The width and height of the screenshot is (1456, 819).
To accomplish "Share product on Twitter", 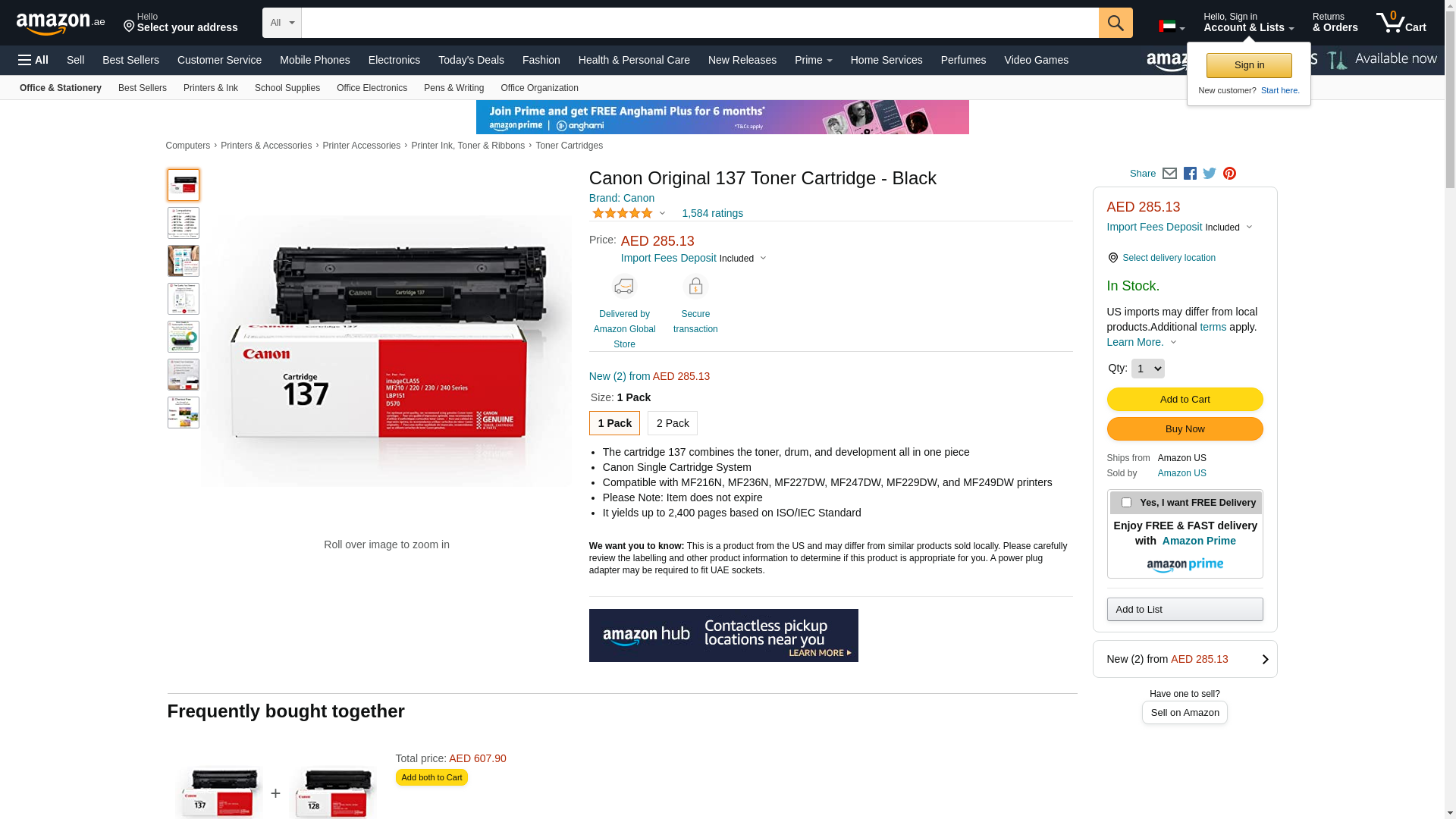I will click(1210, 174).
